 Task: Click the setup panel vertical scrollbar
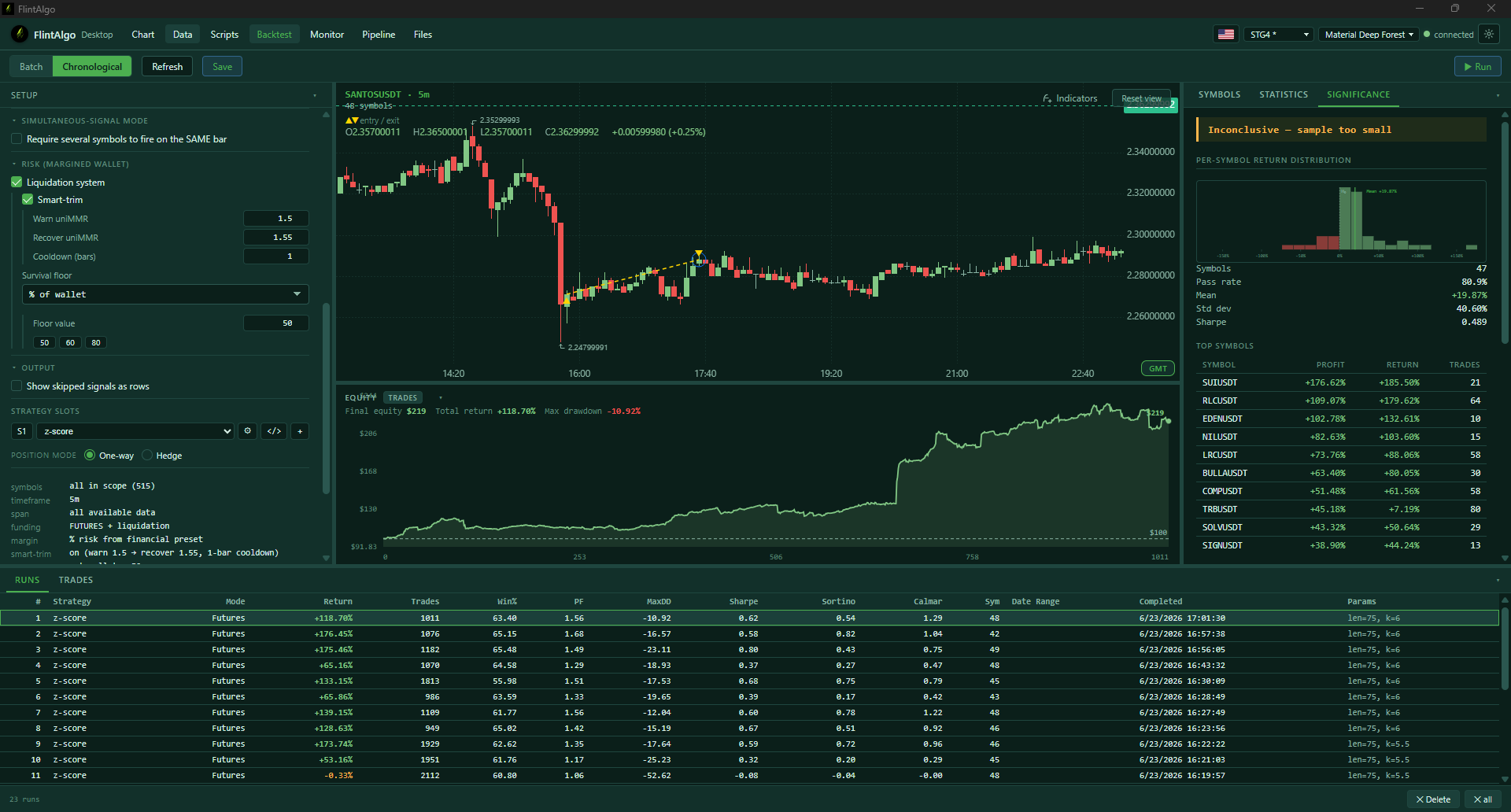(x=326, y=397)
